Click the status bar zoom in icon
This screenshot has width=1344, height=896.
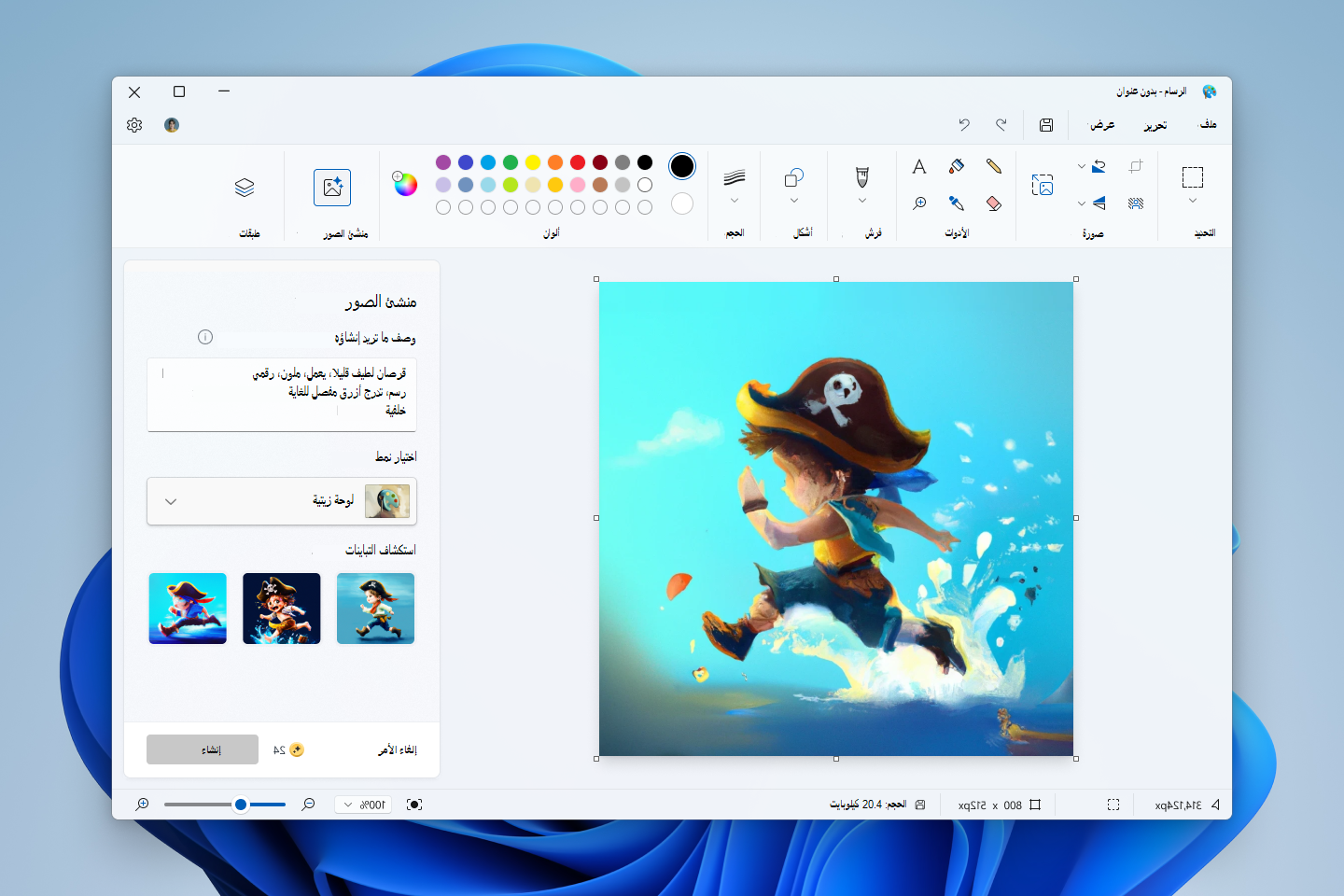142,805
